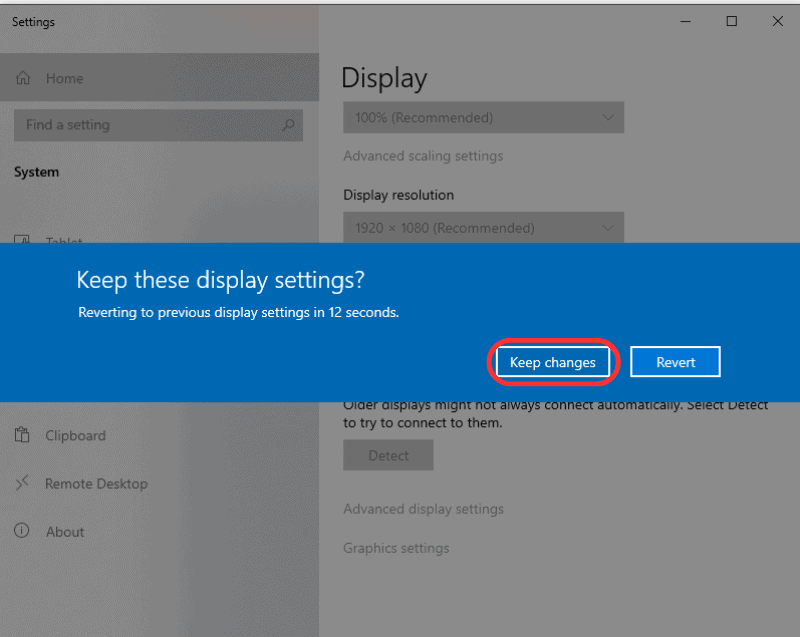Focus the Find a setting search field
The image size is (800, 637).
click(x=150, y=125)
